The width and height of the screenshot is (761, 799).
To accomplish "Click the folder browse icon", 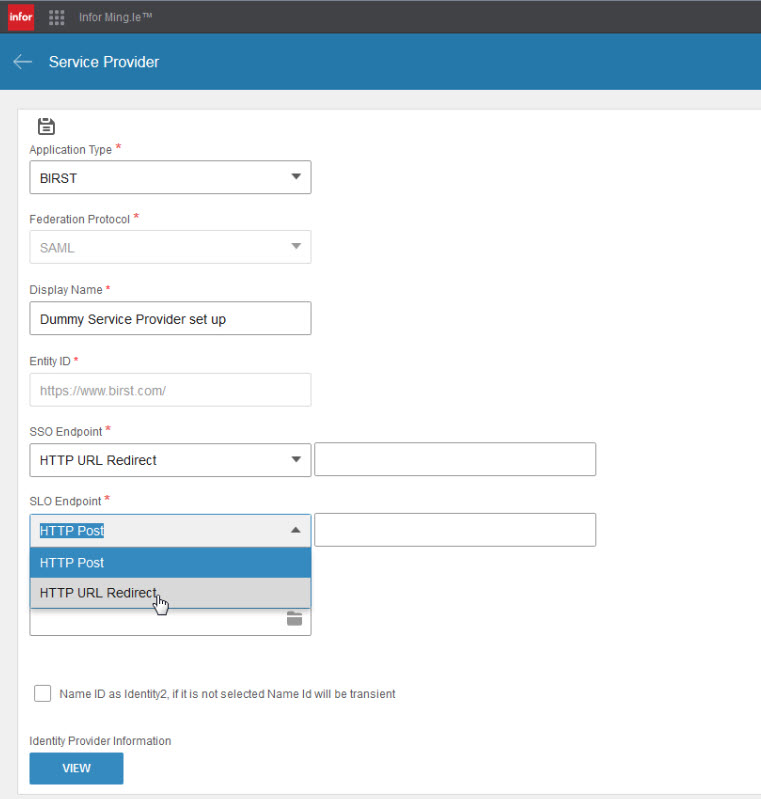I will [294, 619].
